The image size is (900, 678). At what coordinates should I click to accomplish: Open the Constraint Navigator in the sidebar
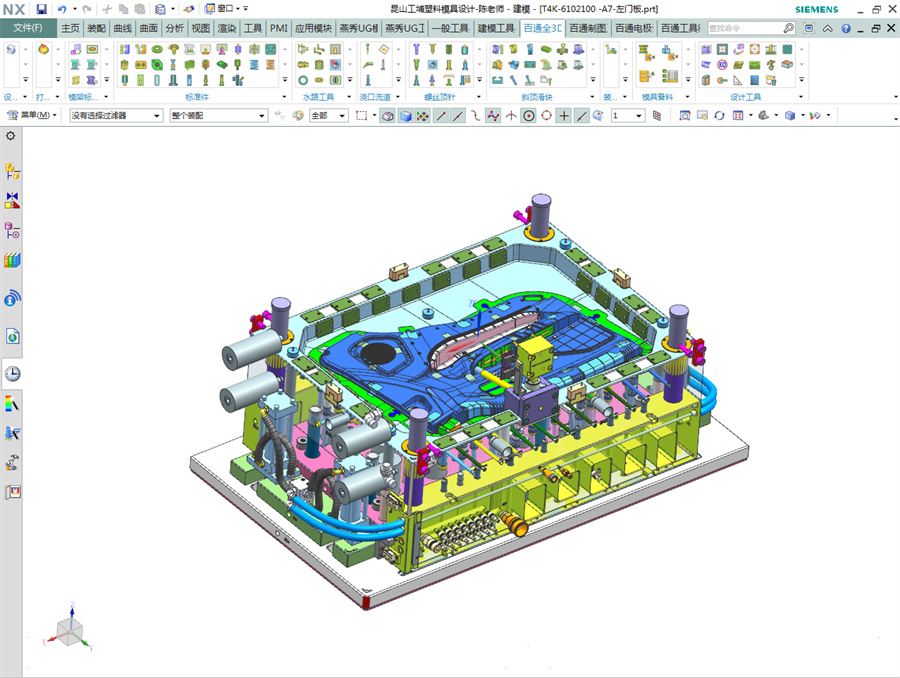coord(12,201)
